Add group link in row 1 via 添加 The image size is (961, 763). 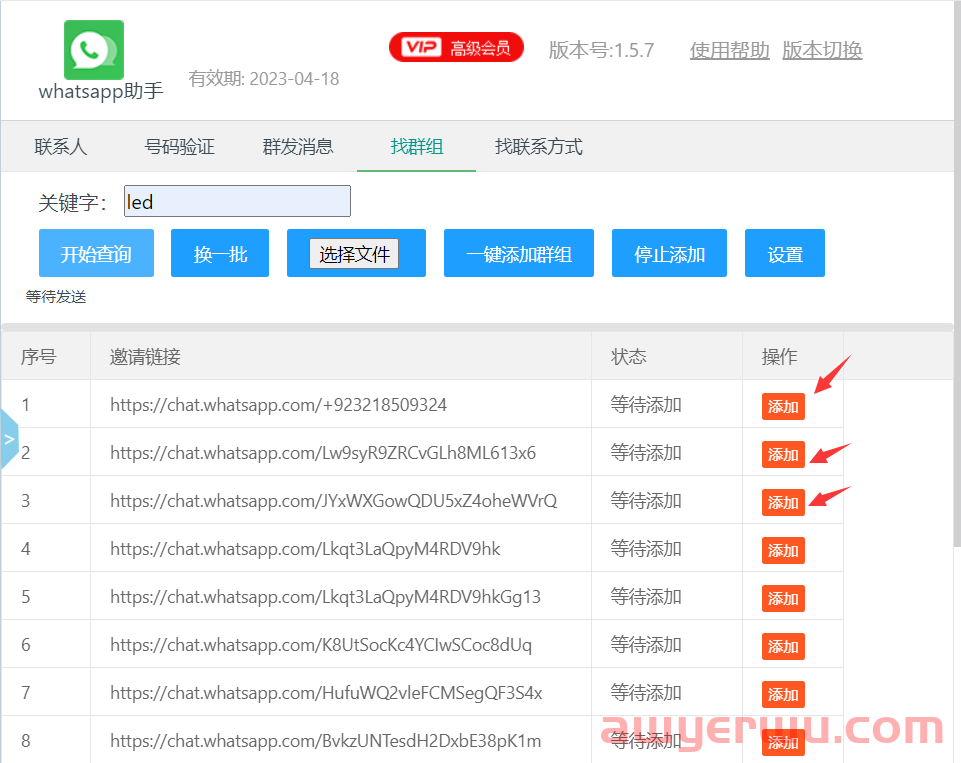coord(782,407)
